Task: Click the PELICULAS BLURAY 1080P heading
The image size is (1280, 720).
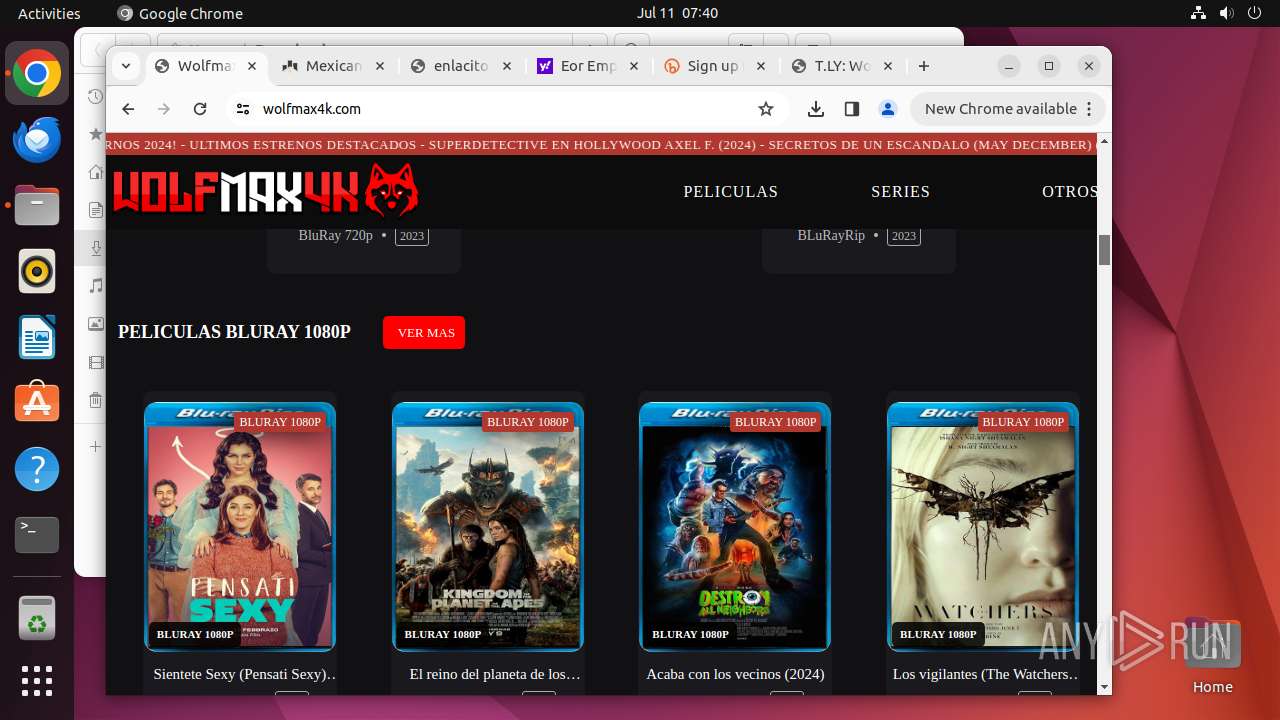Action: click(234, 332)
